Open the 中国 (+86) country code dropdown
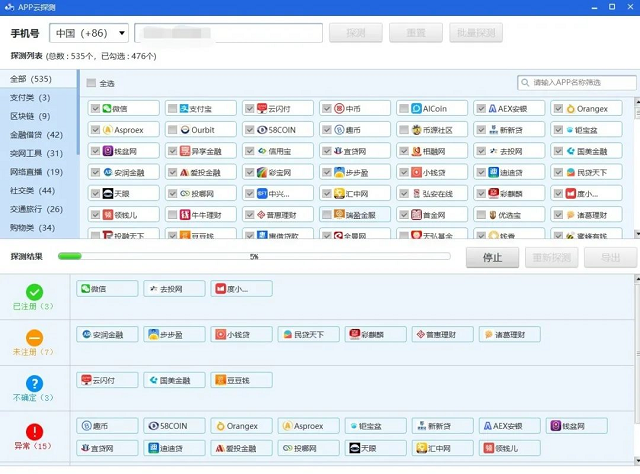The height and width of the screenshot is (474, 640). click(89, 33)
